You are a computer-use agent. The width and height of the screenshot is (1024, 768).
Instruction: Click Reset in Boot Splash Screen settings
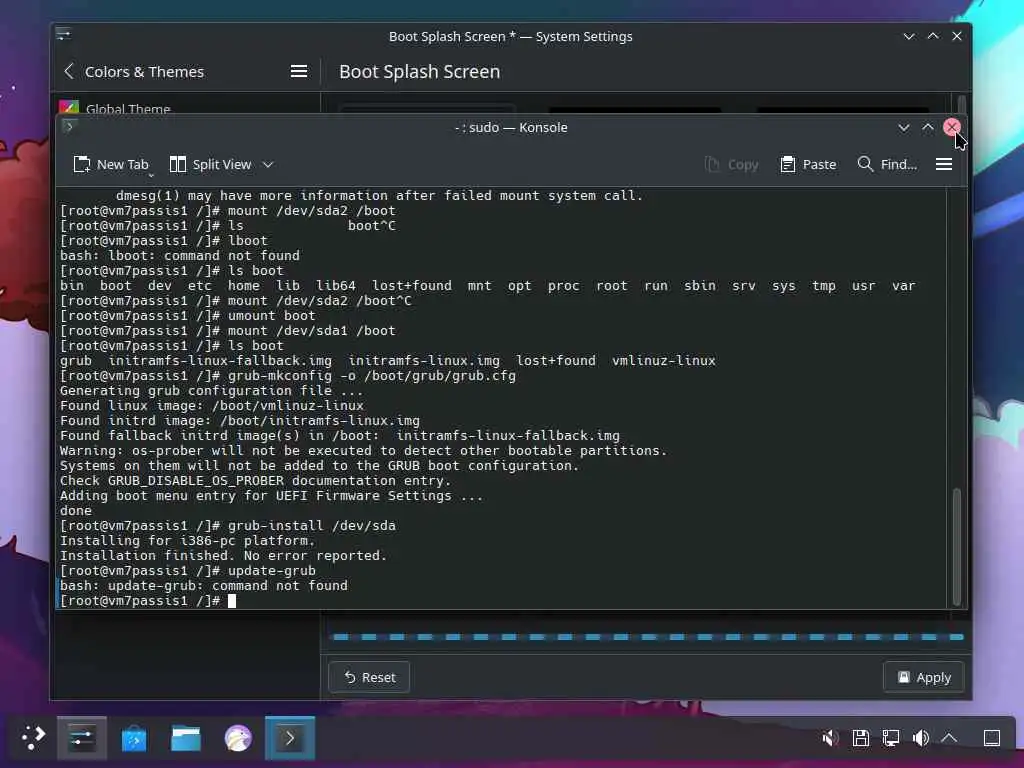tap(369, 677)
